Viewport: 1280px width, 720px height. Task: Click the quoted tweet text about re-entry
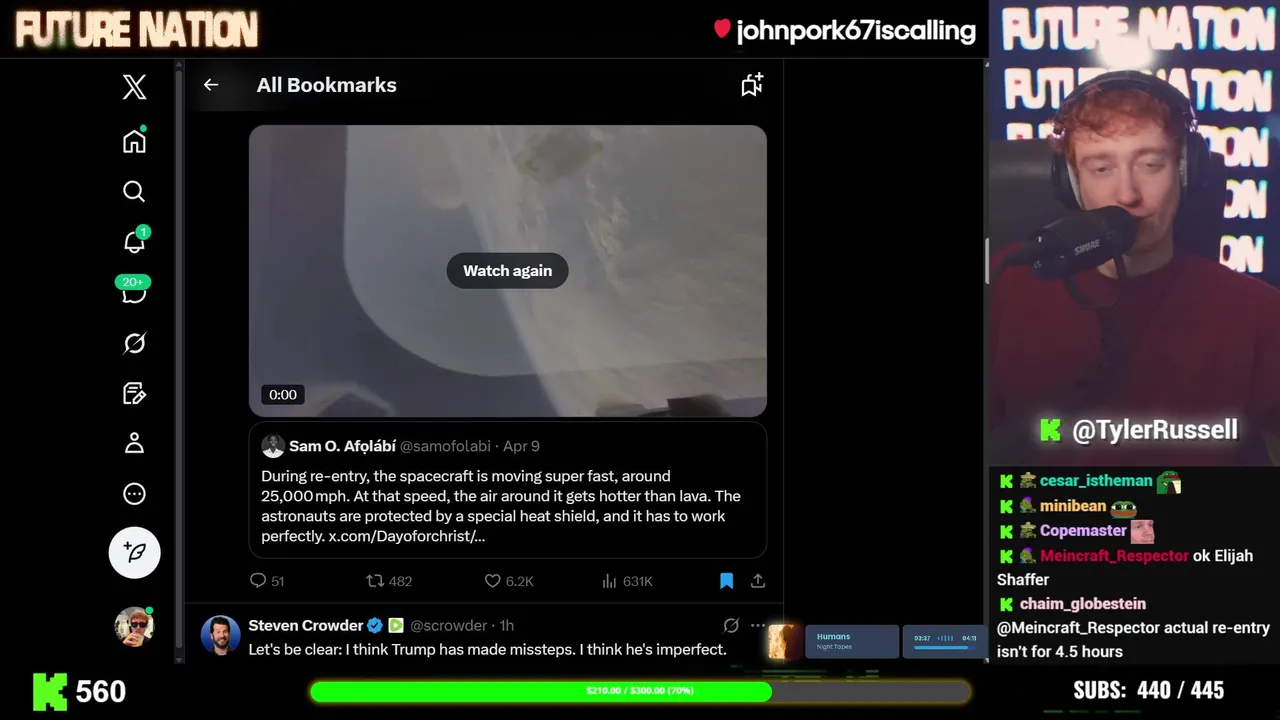[501, 506]
